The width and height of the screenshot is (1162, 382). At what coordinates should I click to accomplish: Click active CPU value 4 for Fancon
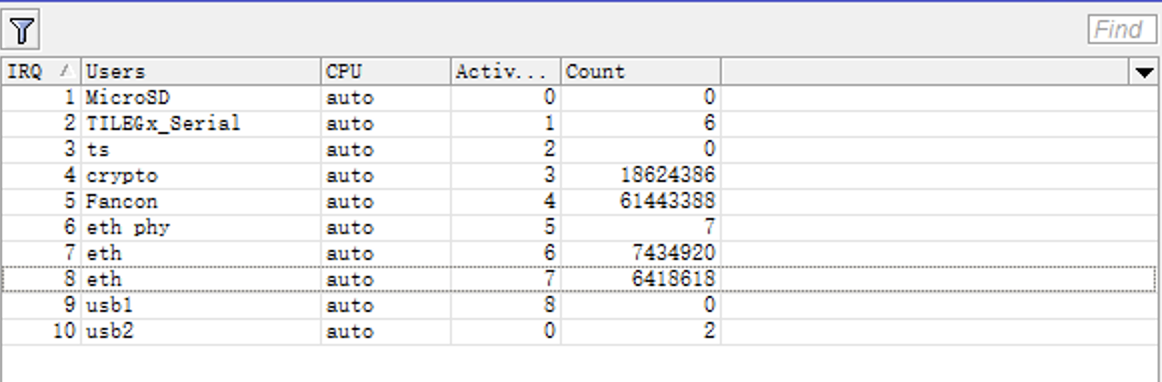click(549, 202)
